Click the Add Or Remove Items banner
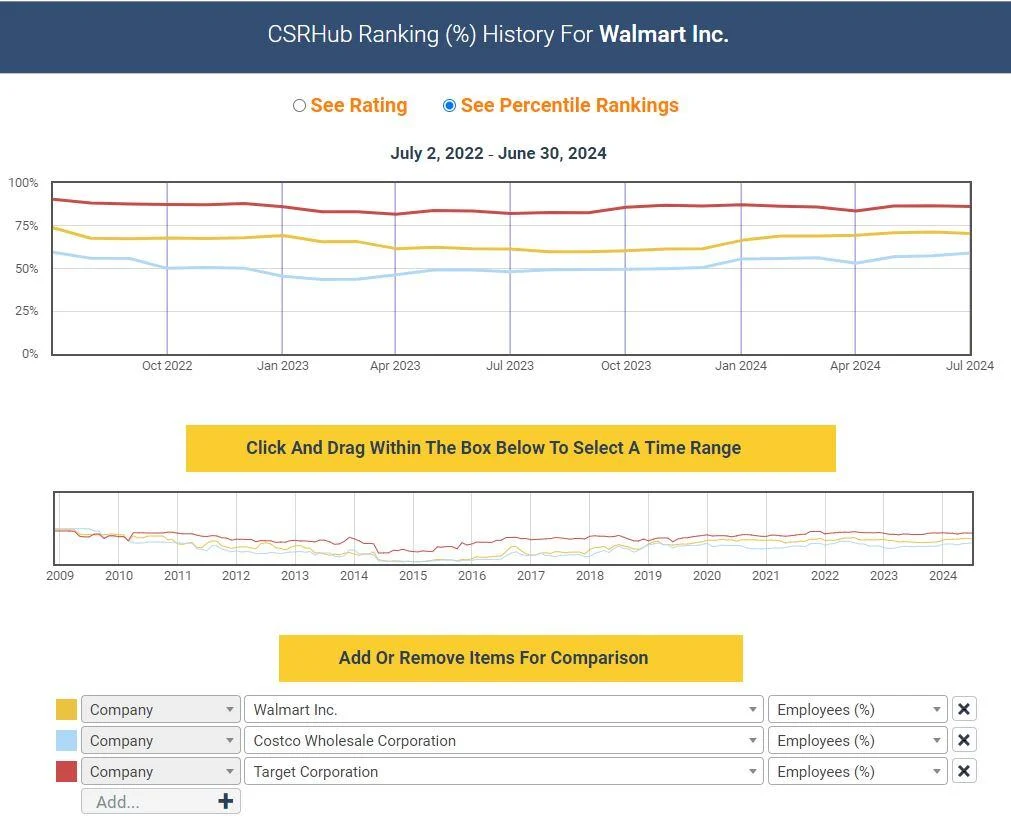Image resolution: width=1011 pixels, height=831 pixels. coord(510,658)
